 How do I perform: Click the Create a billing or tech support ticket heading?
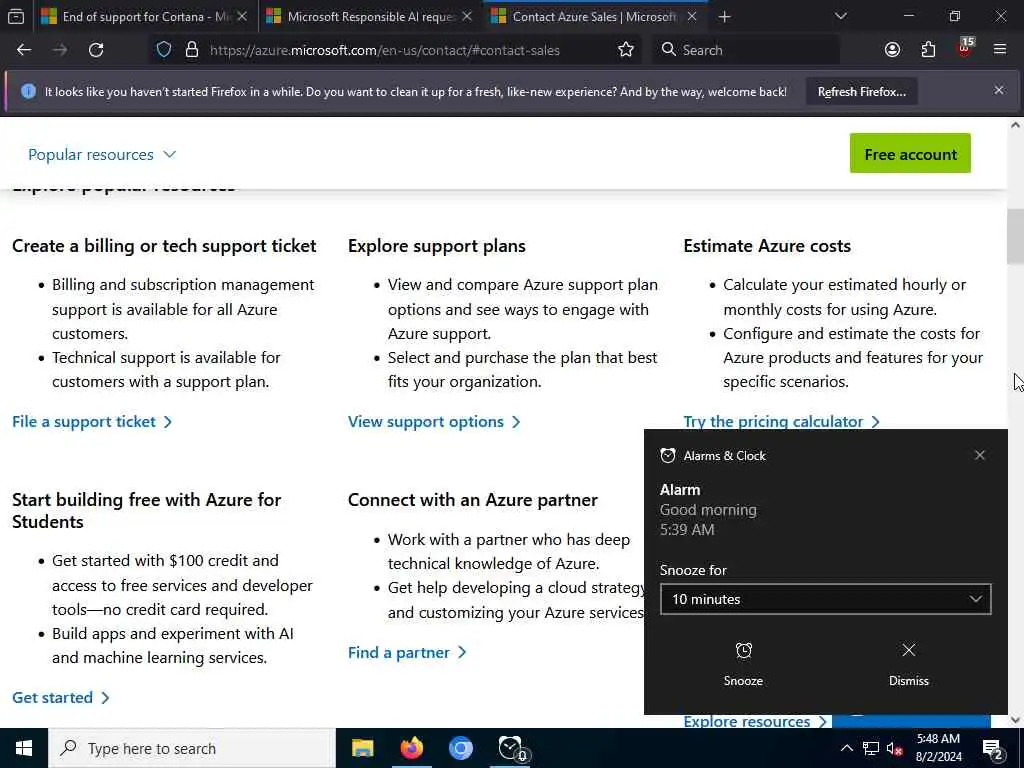pyautogui.click(x=164, y=246)
